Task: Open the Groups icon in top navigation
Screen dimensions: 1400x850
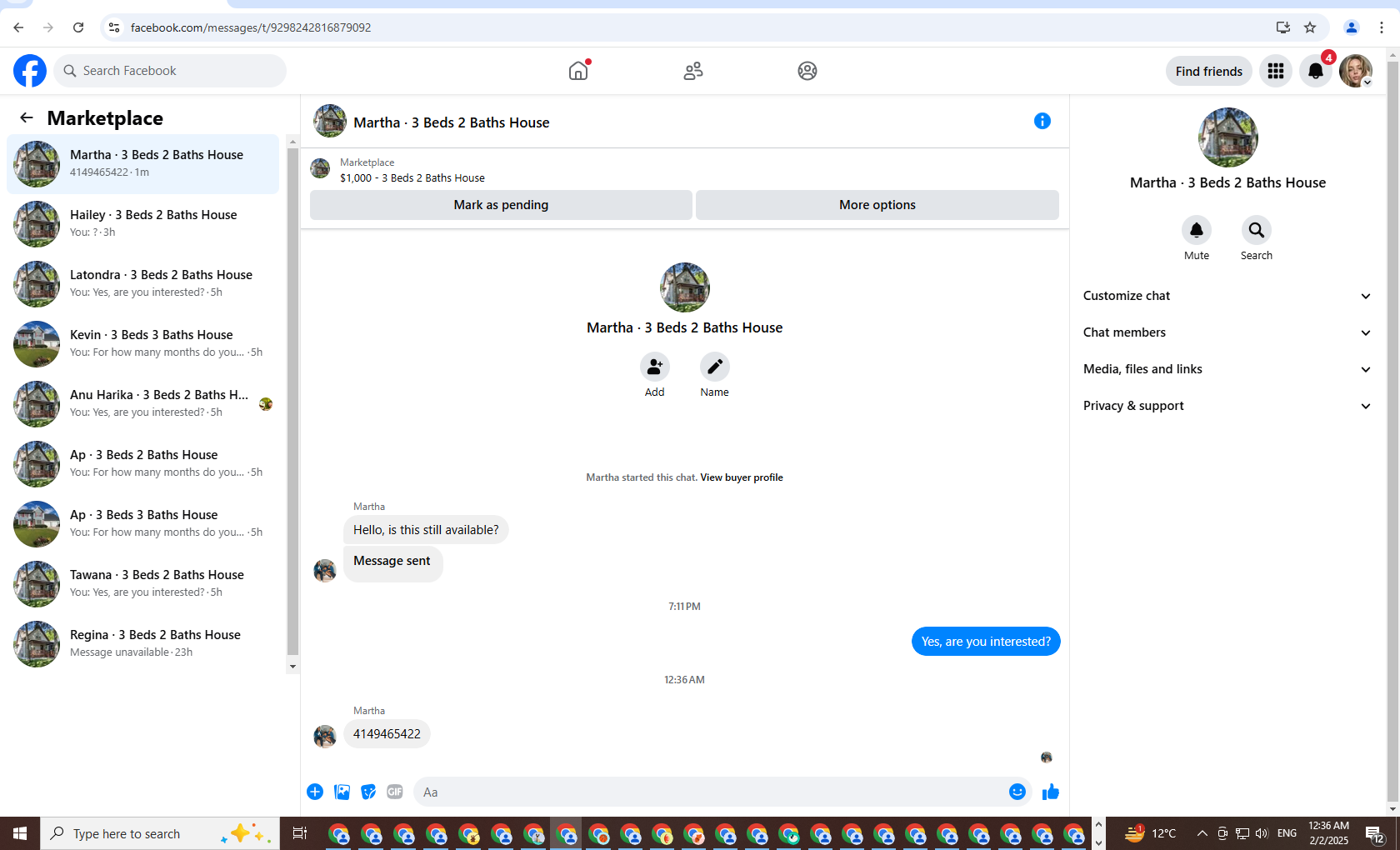Action: (807, 71)
